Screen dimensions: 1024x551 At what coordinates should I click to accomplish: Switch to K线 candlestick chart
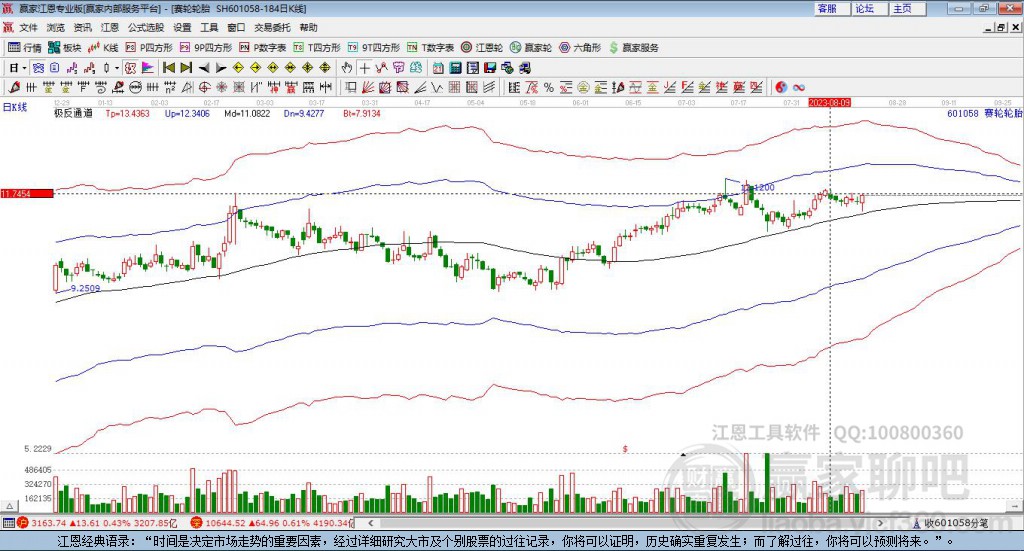pos(103,48)
